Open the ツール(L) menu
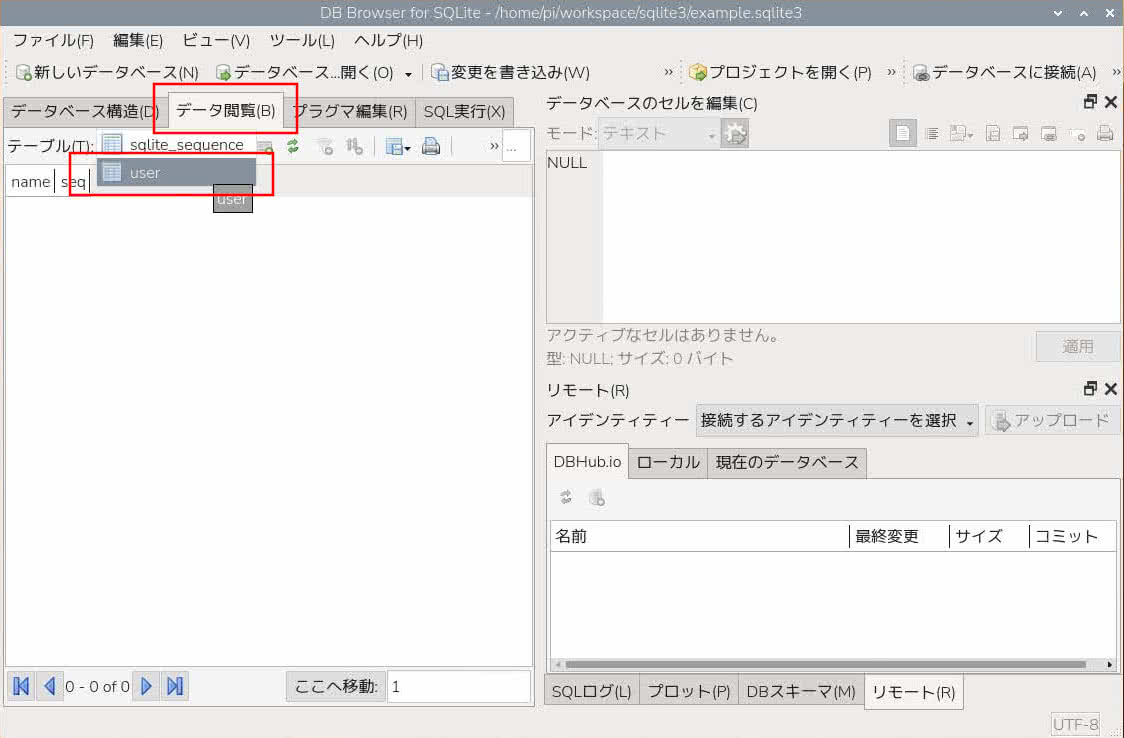Image resolution: width=1124 pixels, height=738 pixels. (302, 41)
